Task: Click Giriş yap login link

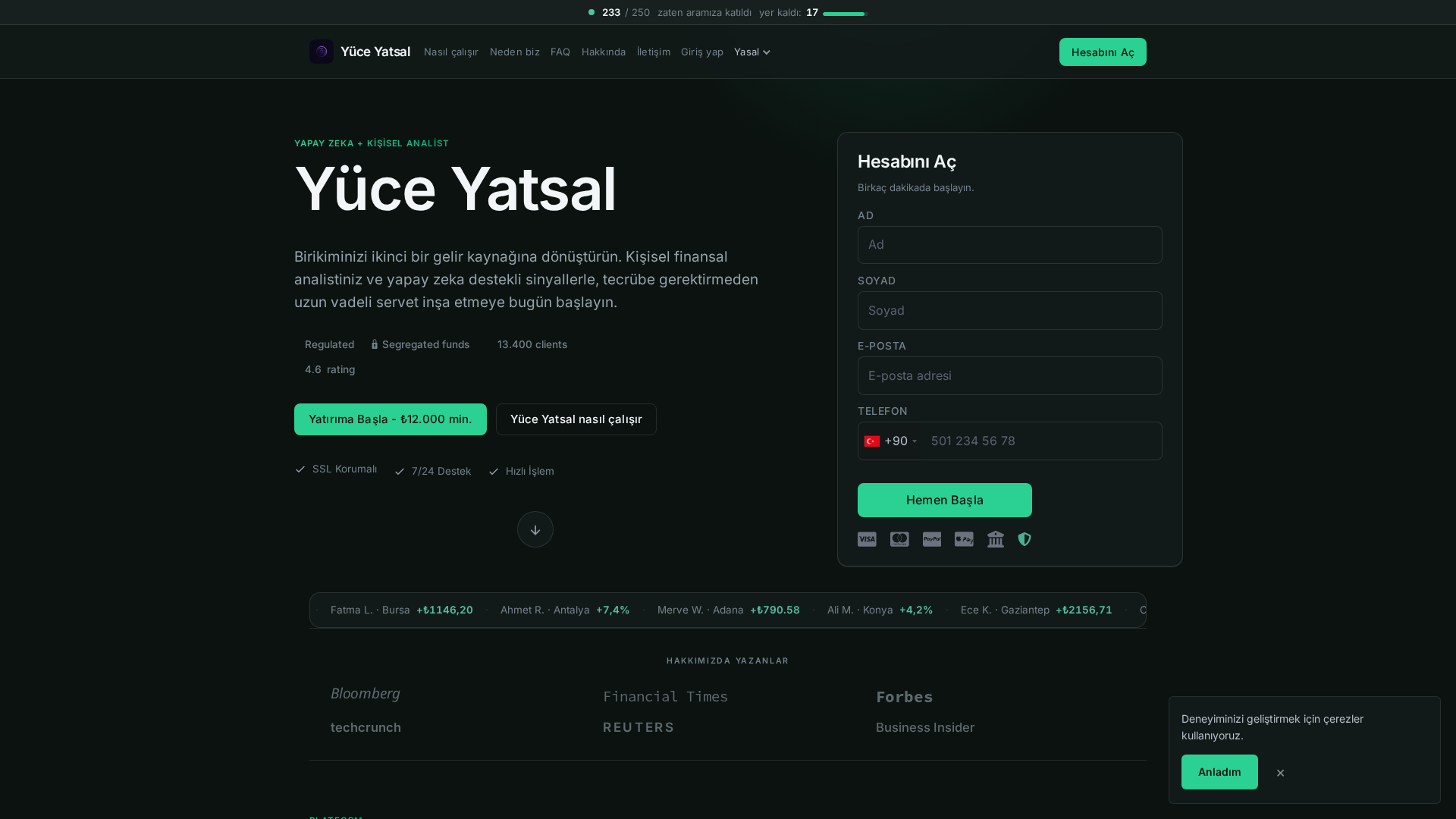Action: (x=702, y=52)
